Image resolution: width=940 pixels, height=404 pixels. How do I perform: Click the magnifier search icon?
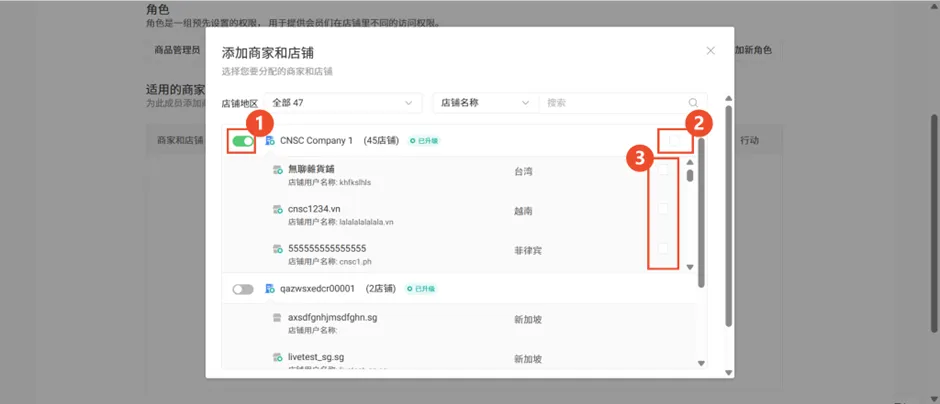pos(693,102)
